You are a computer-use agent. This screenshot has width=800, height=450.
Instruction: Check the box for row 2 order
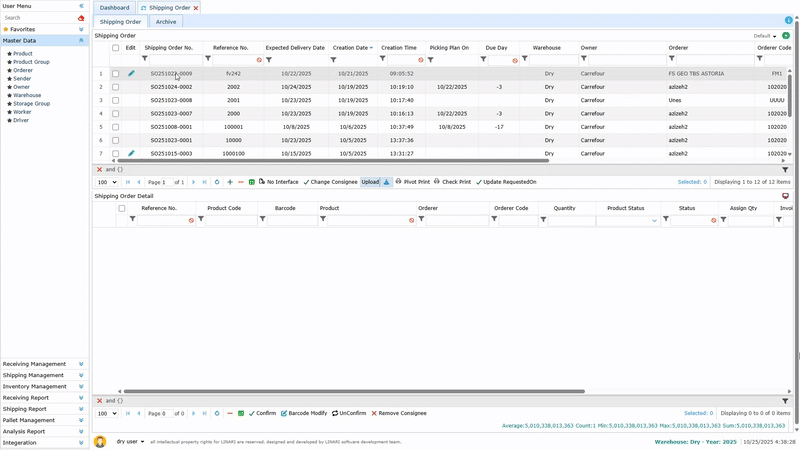116,87
